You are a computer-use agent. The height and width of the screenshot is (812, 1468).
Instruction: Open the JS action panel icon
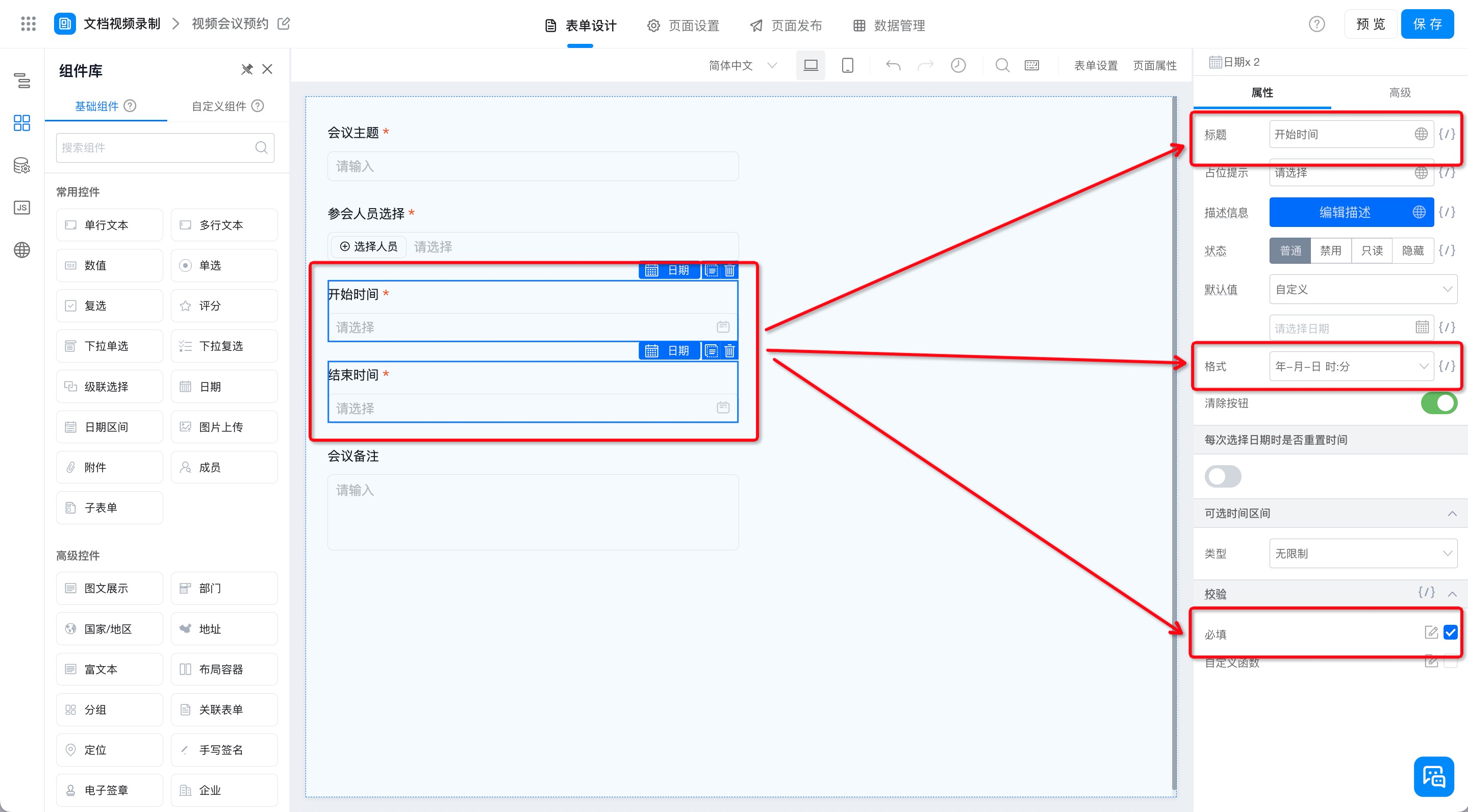pos(21,208)
